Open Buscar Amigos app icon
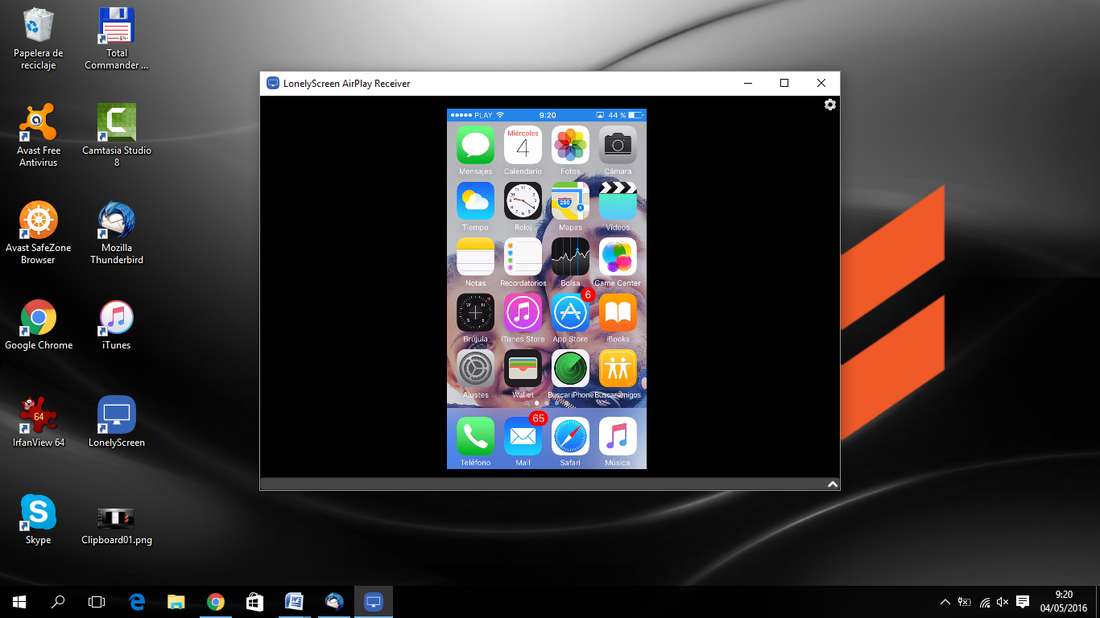Image resolution: width=1100 pixels, height=618 pixels. (617, 369)
